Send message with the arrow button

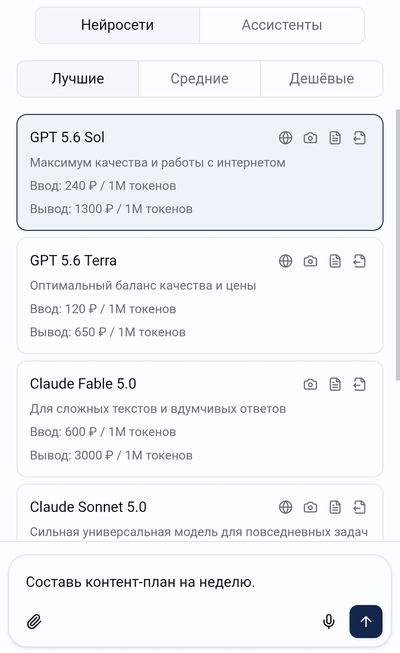pos(366,621)
